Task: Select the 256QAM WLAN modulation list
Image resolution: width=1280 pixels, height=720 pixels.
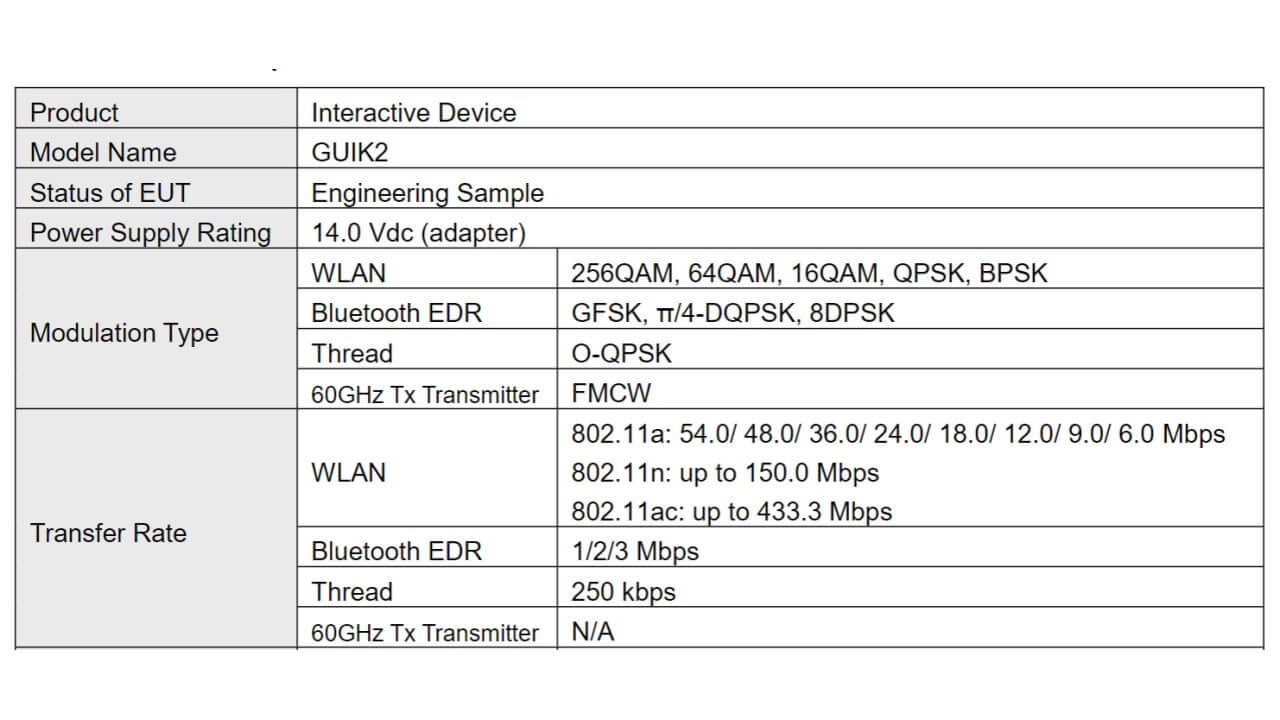Action: tap(809, 273)
